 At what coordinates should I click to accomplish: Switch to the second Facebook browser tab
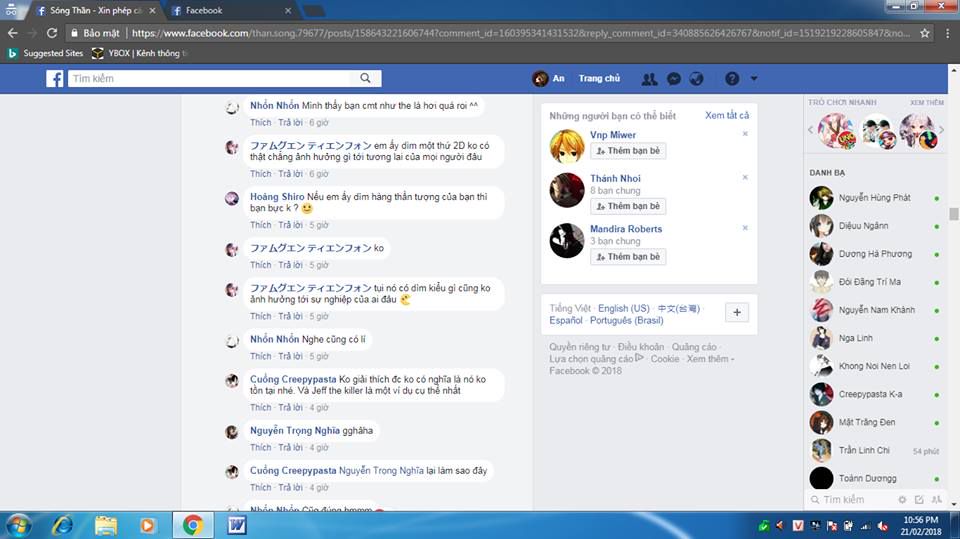point(230,11)
